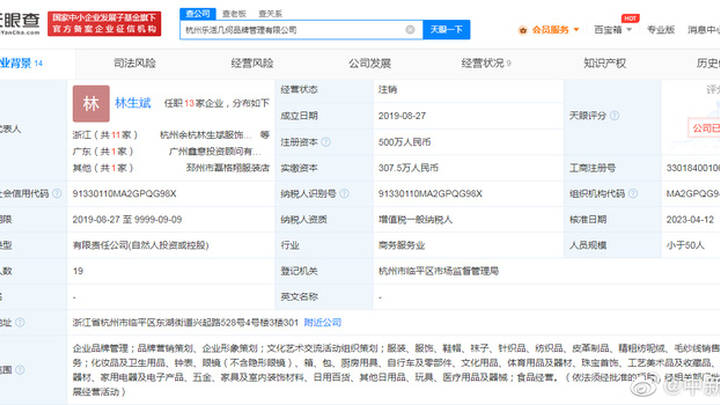Image resolution: width=720 pixels, height=405 pixels.
Task: Click the 小于50人 staff size value
Action: (x=685, y=245)
